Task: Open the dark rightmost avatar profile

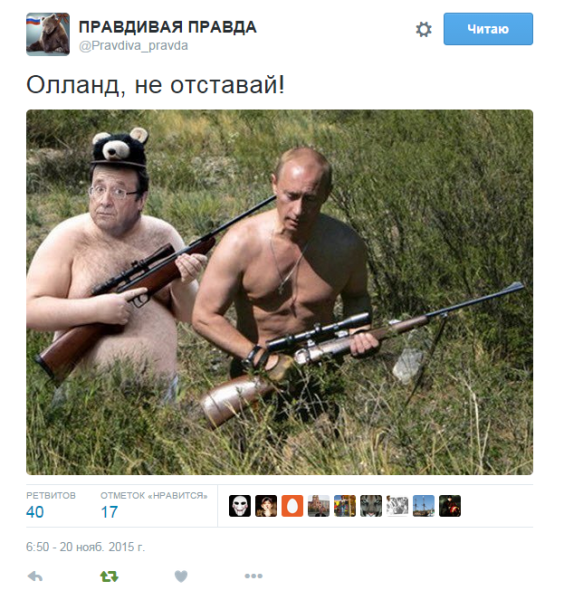Action: (x=450, y=506)
